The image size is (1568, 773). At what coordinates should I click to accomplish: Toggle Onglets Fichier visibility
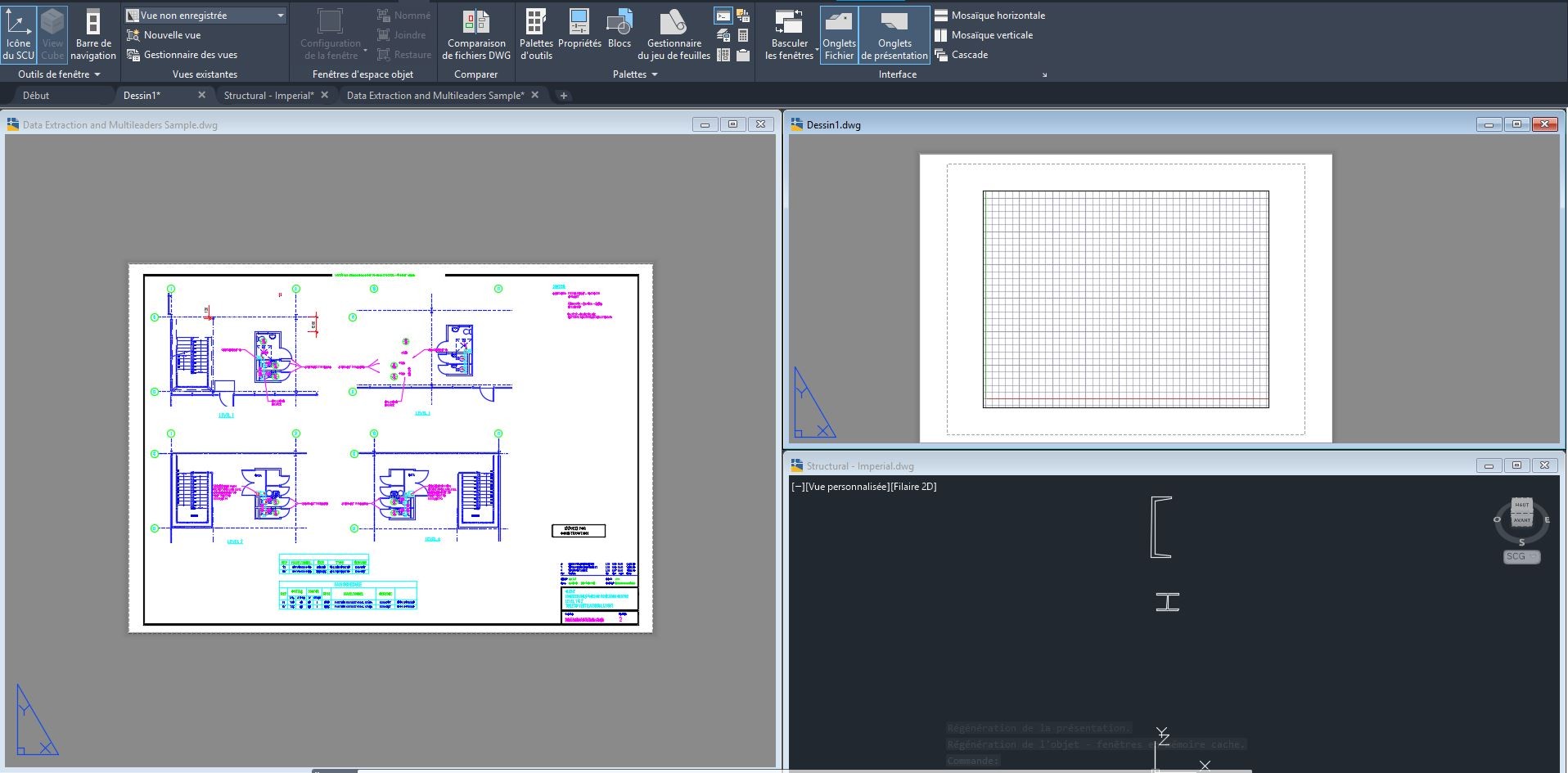839,33
